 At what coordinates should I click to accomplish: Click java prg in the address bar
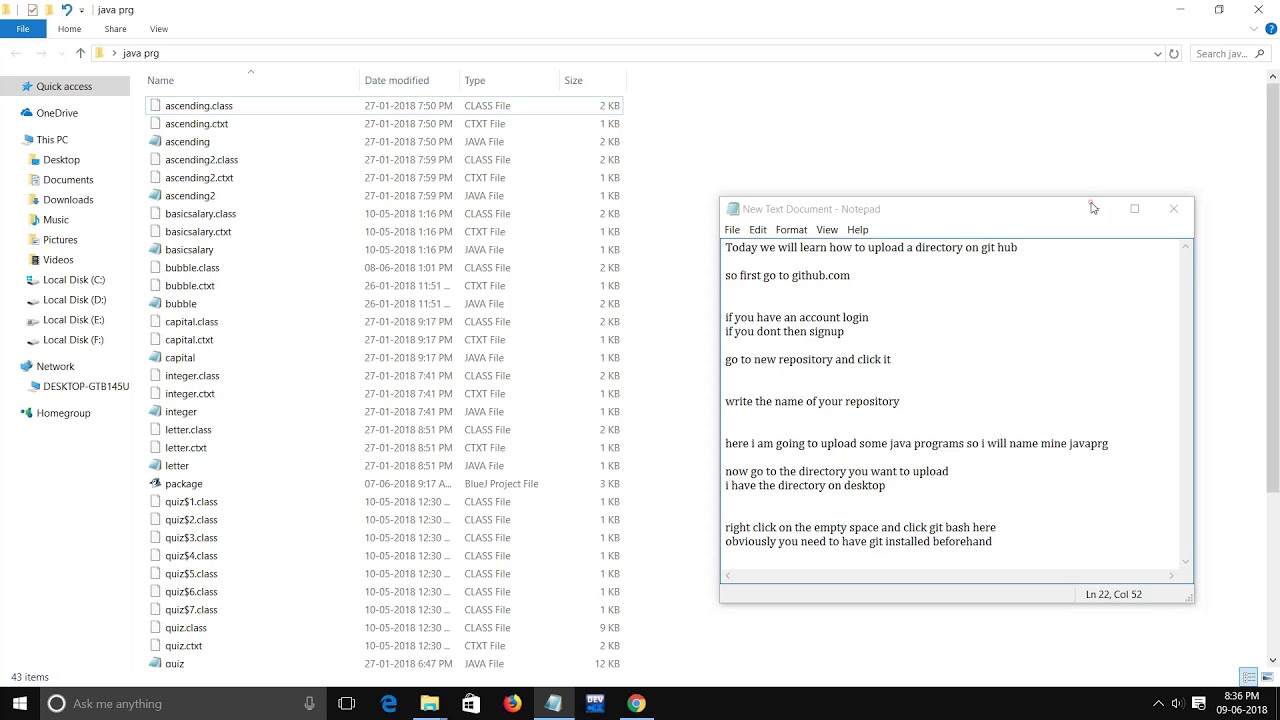(141, 53)
